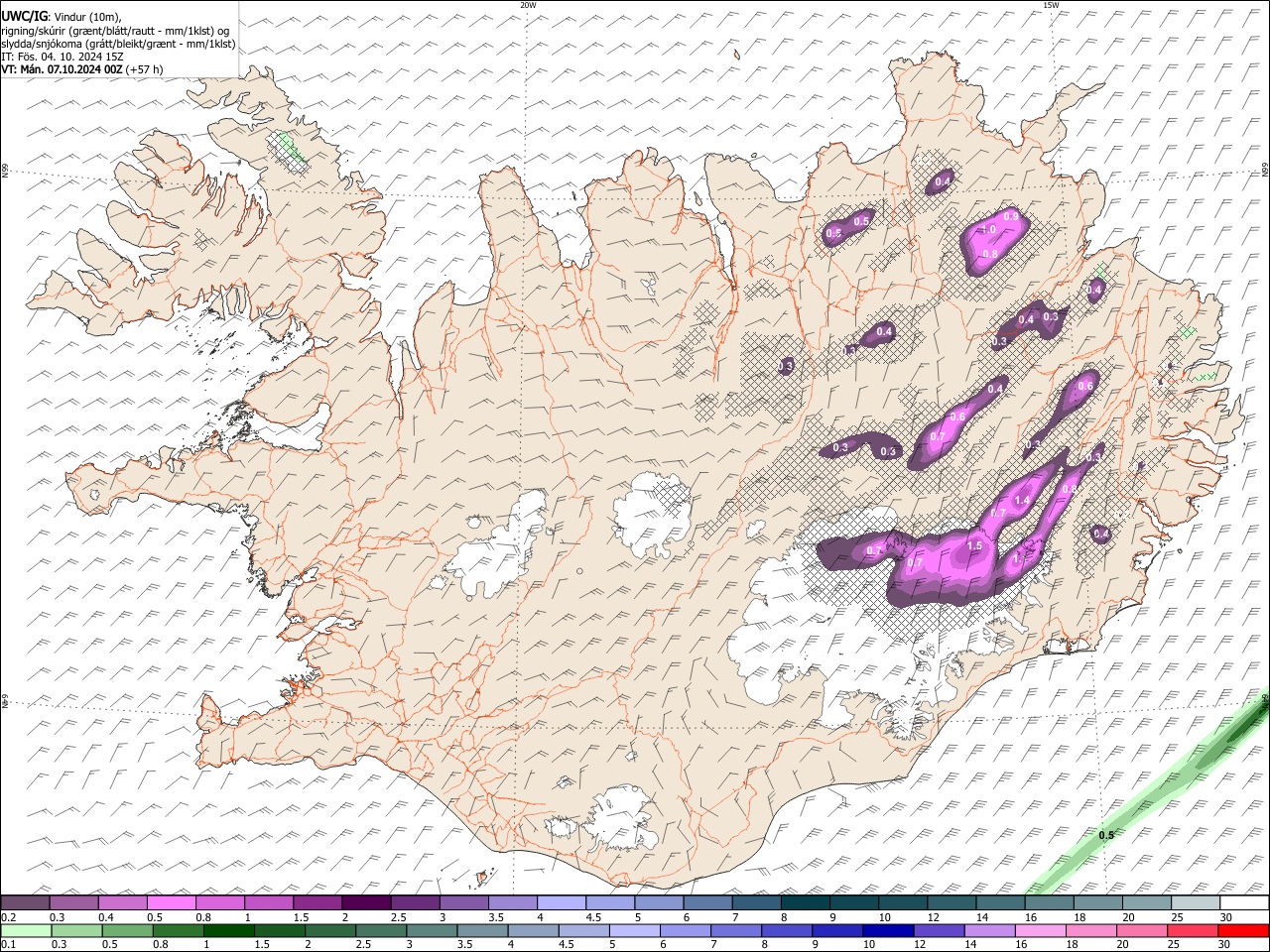Click the "IT: Fös. 04. 10. 2024 15Z" line
The image size is (1270, 952).
click(x=63, y=57)
